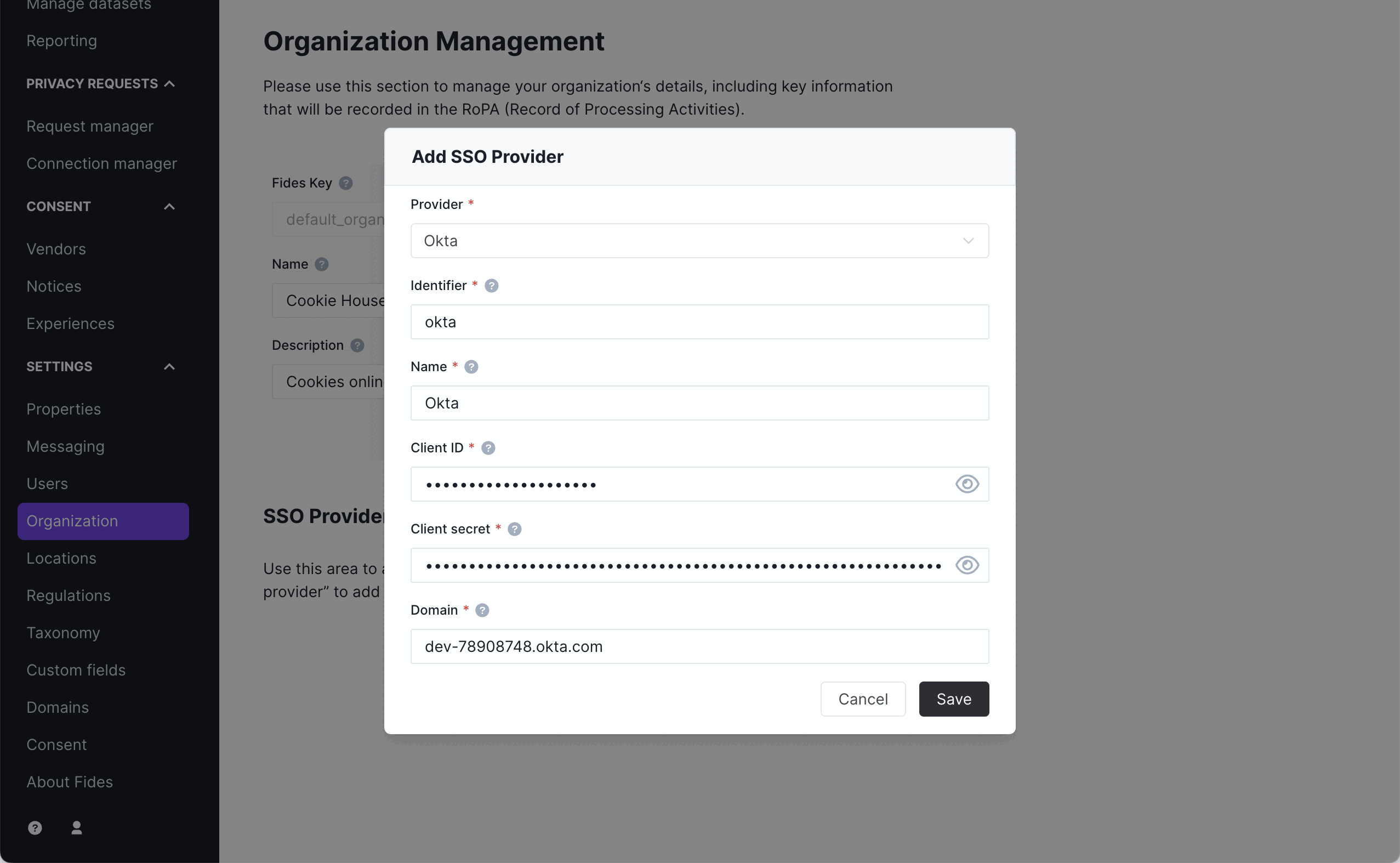This screenshot has width=1400, height=863.
Task: Open Domains settings
Action: [x=58, y=707]
